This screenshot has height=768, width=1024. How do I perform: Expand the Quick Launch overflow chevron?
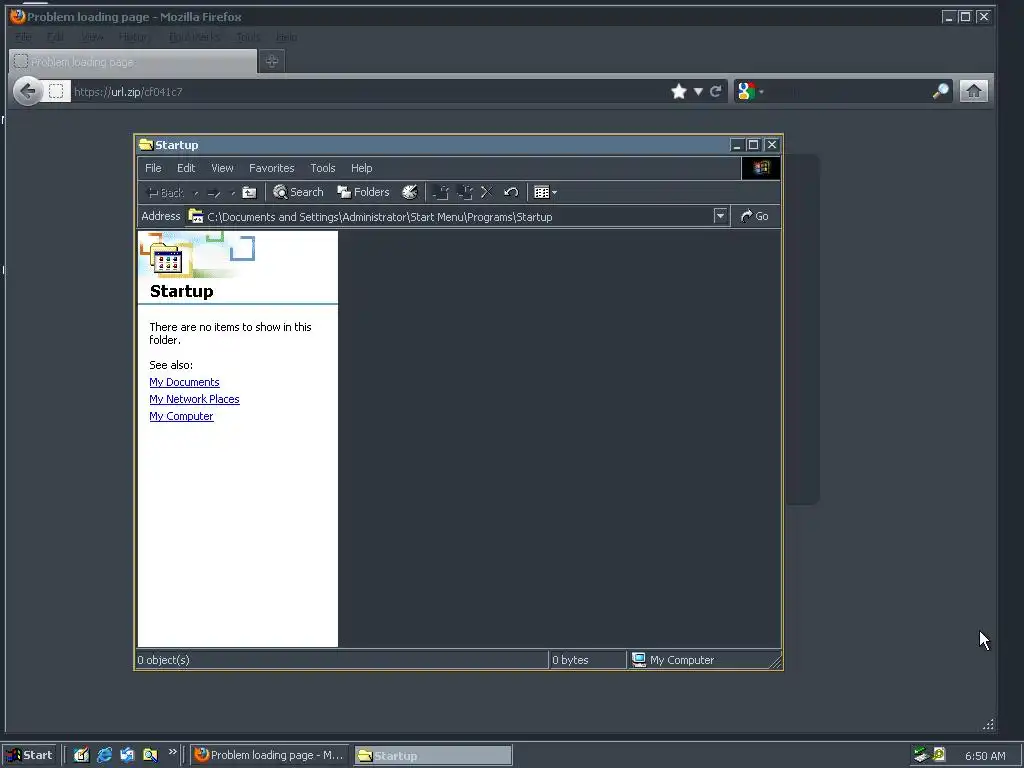pos(172,752)
